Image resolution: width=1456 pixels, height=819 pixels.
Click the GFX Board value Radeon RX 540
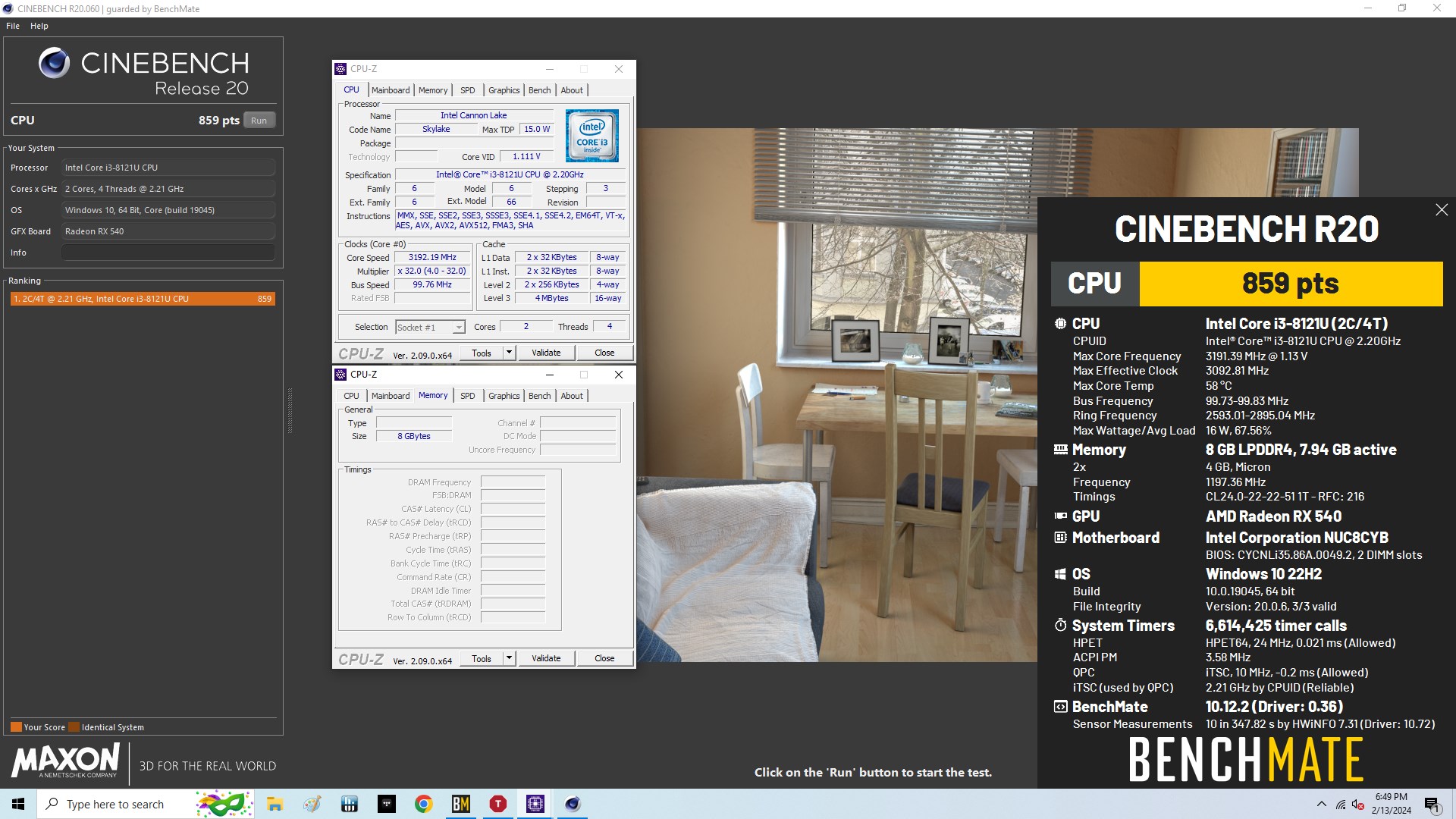[x=168, y=231]
